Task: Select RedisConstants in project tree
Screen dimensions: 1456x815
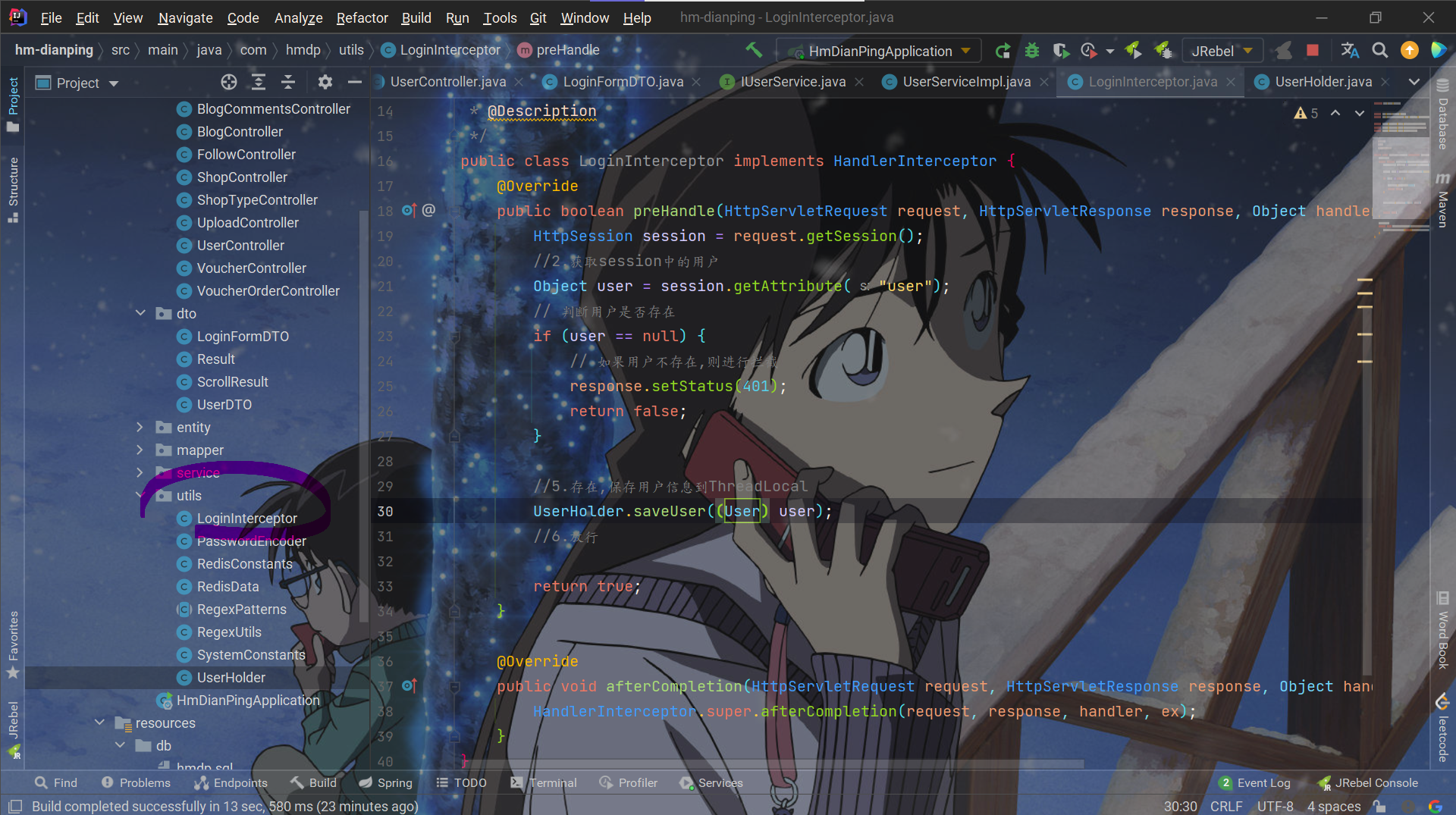Action: tap(244, 563)
